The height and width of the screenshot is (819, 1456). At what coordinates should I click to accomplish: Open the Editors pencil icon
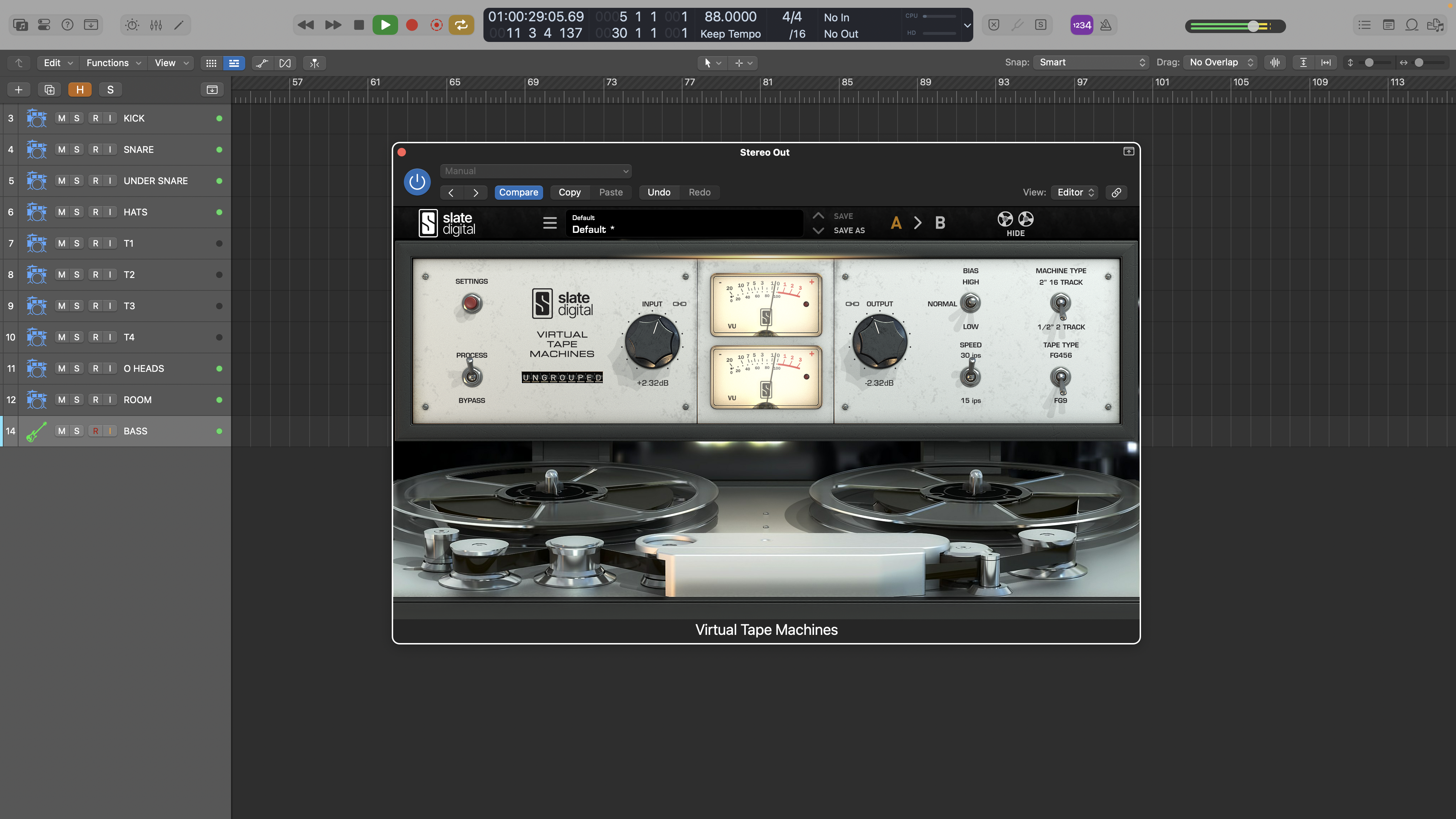click(x=179, y=25)
